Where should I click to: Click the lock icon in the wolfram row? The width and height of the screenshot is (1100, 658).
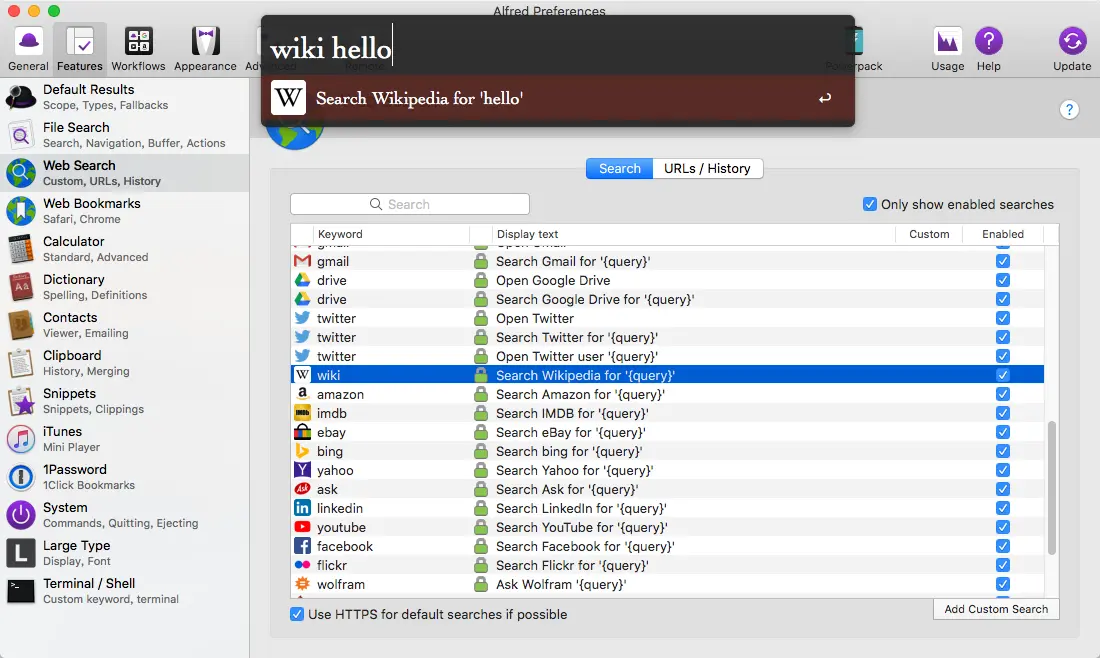(x=481, y=584)
